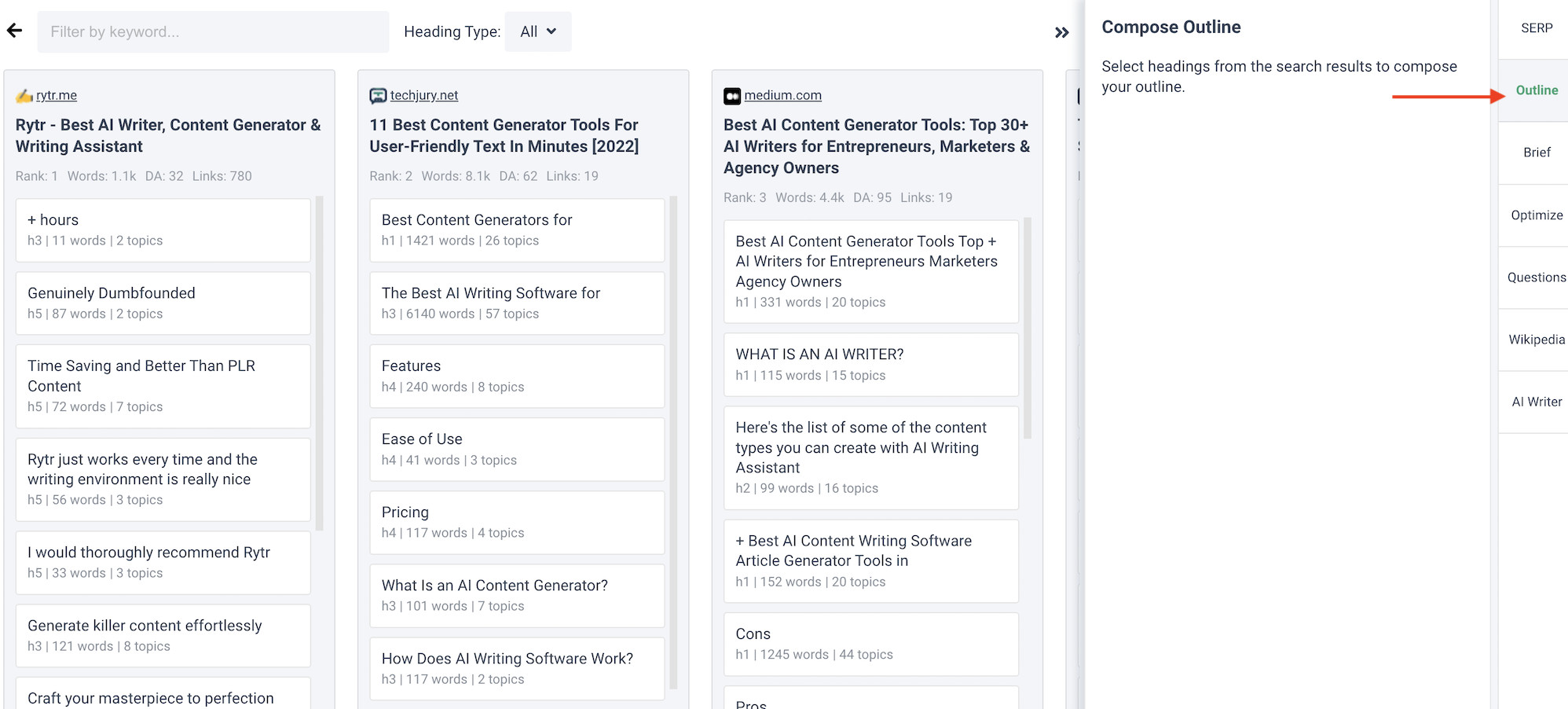Type in the Filter by keyword field
The height and width of the screenshot is (709, 1568).
tap(213, 31)
